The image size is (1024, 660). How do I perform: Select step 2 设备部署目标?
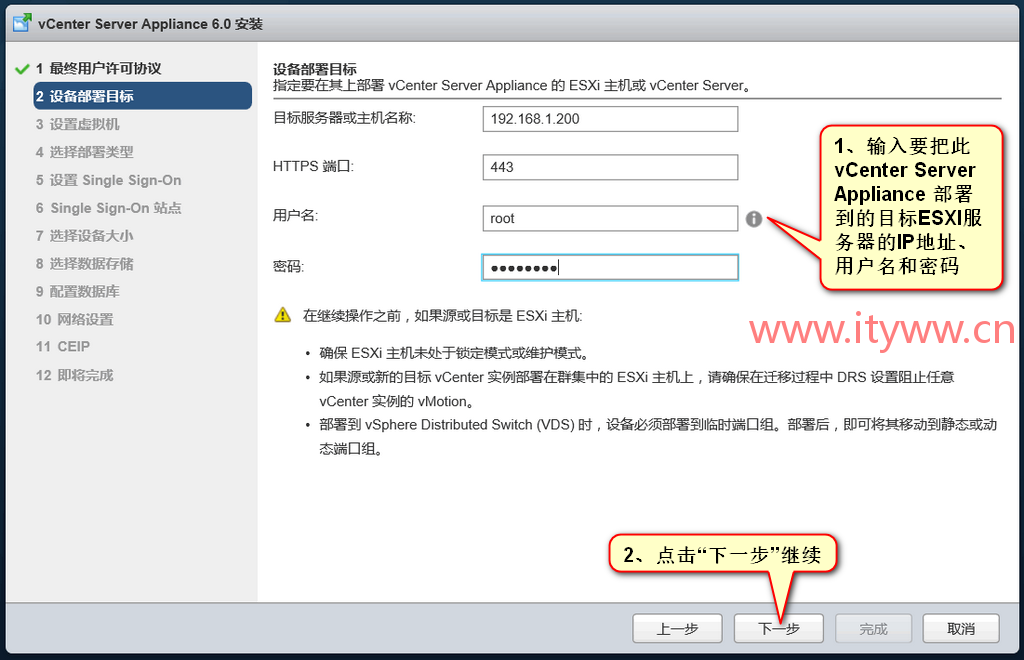point(142,96)
